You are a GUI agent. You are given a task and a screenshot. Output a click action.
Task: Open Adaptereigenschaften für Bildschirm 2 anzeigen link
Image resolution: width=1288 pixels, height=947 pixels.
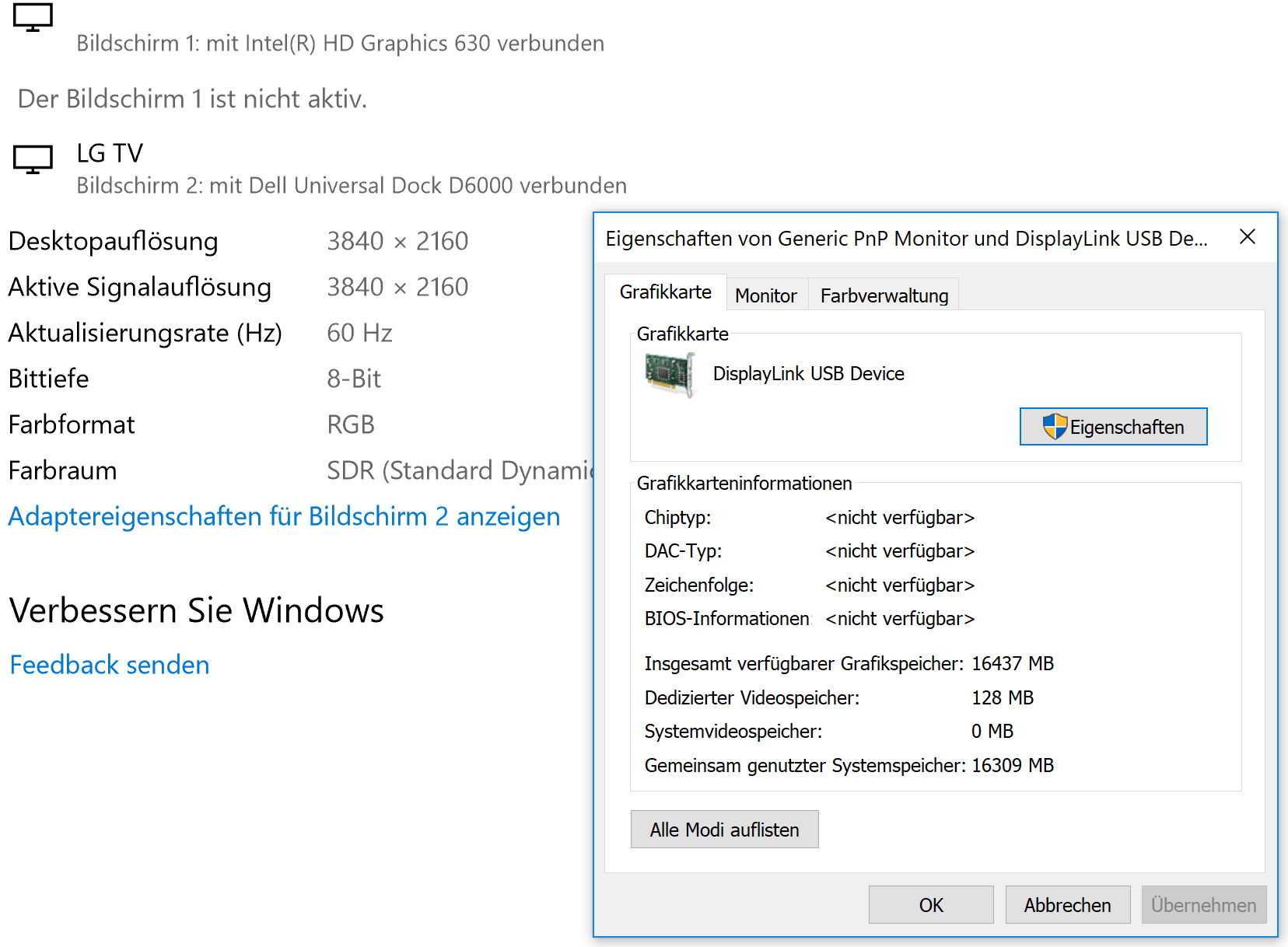coord(284,516)
